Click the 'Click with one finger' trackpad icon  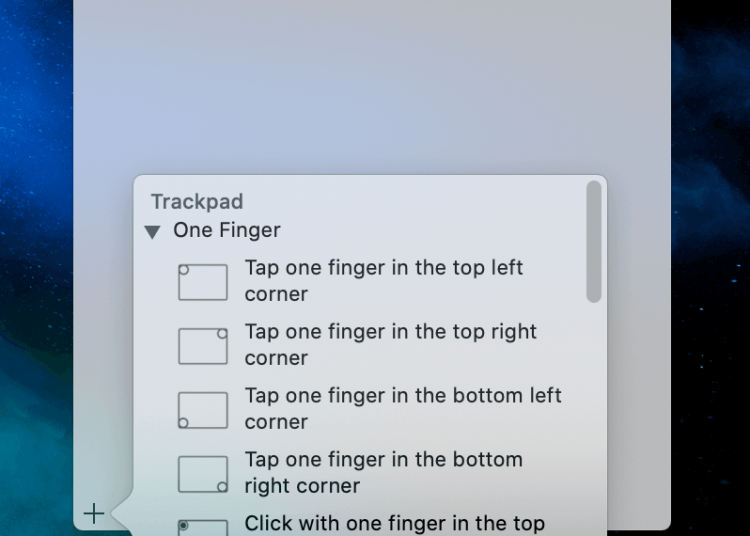203,527
